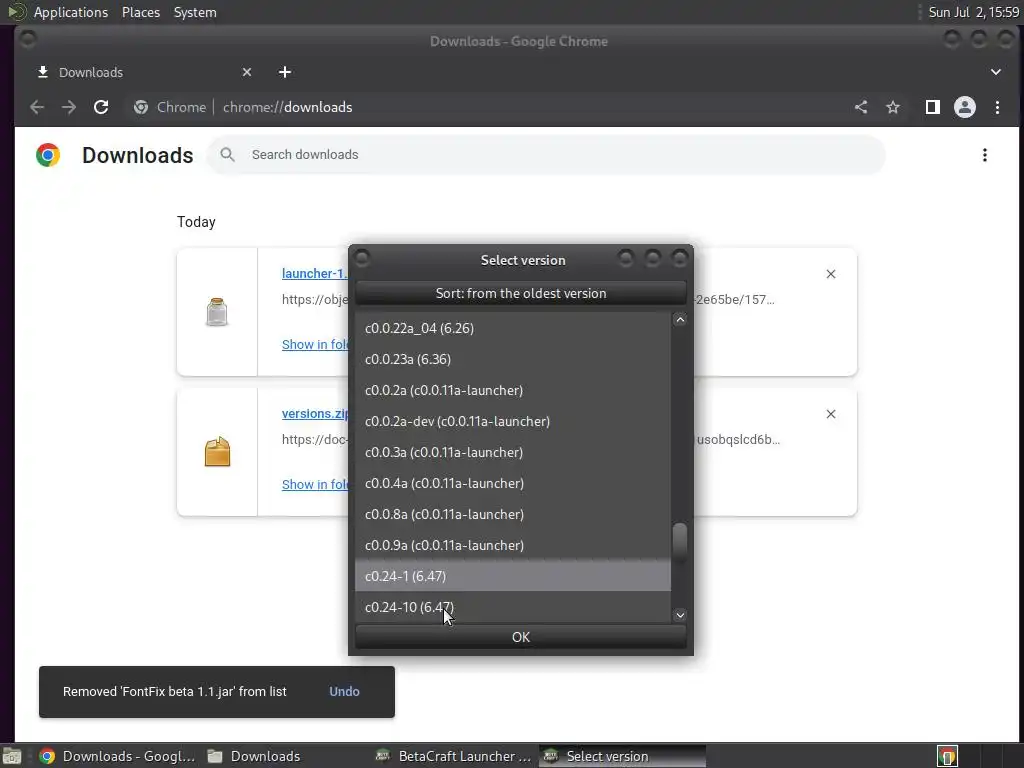Click the search magnifier icon
Image resolution: width=1024 pixels, height=768 pixels.
(227, 155)
